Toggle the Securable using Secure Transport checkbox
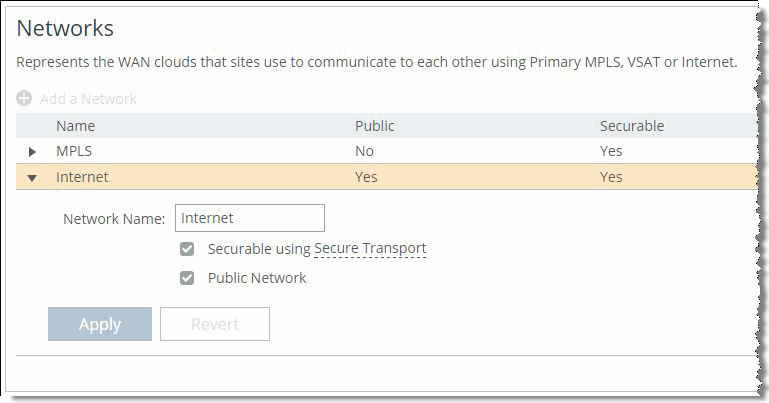 [187, 249]
